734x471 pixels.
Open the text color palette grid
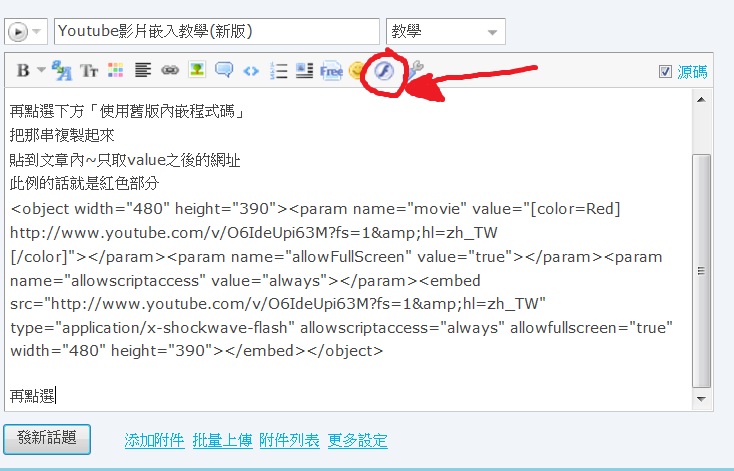(116, 71)
